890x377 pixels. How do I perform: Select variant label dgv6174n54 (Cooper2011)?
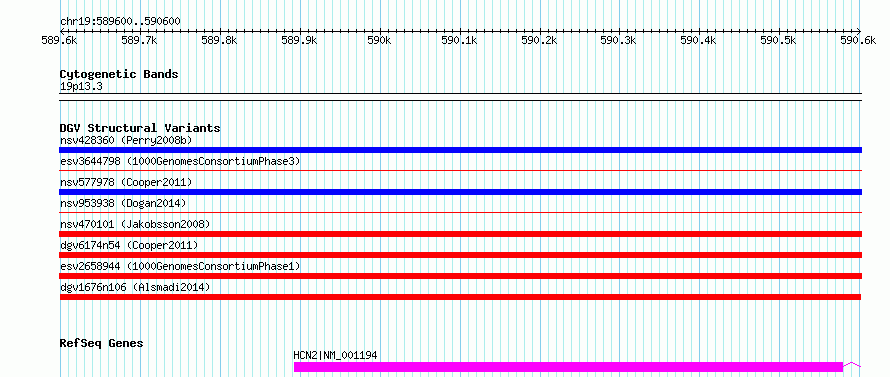tap(129, 245)
